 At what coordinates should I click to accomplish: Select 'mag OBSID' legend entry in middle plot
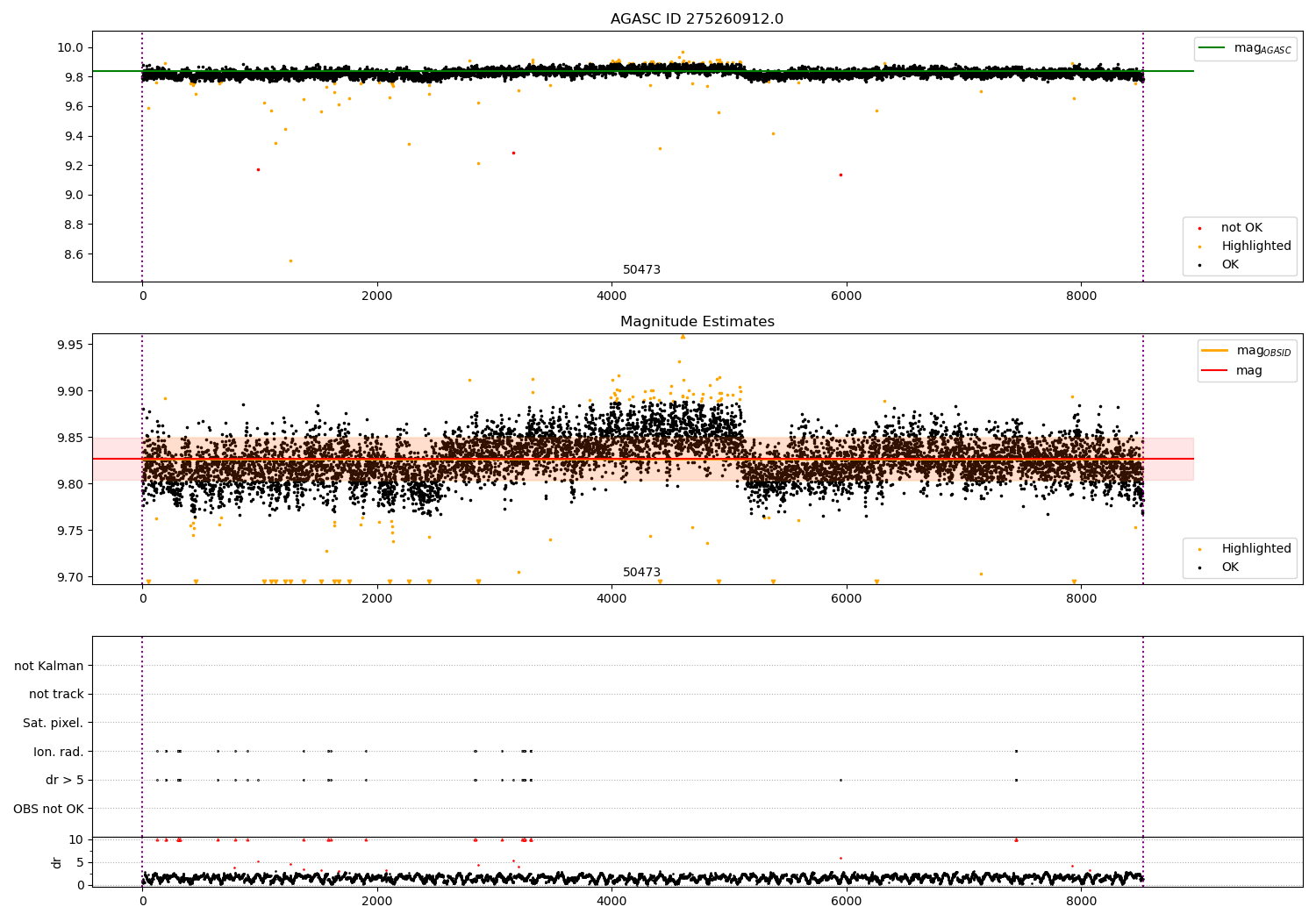[1247, 351]
